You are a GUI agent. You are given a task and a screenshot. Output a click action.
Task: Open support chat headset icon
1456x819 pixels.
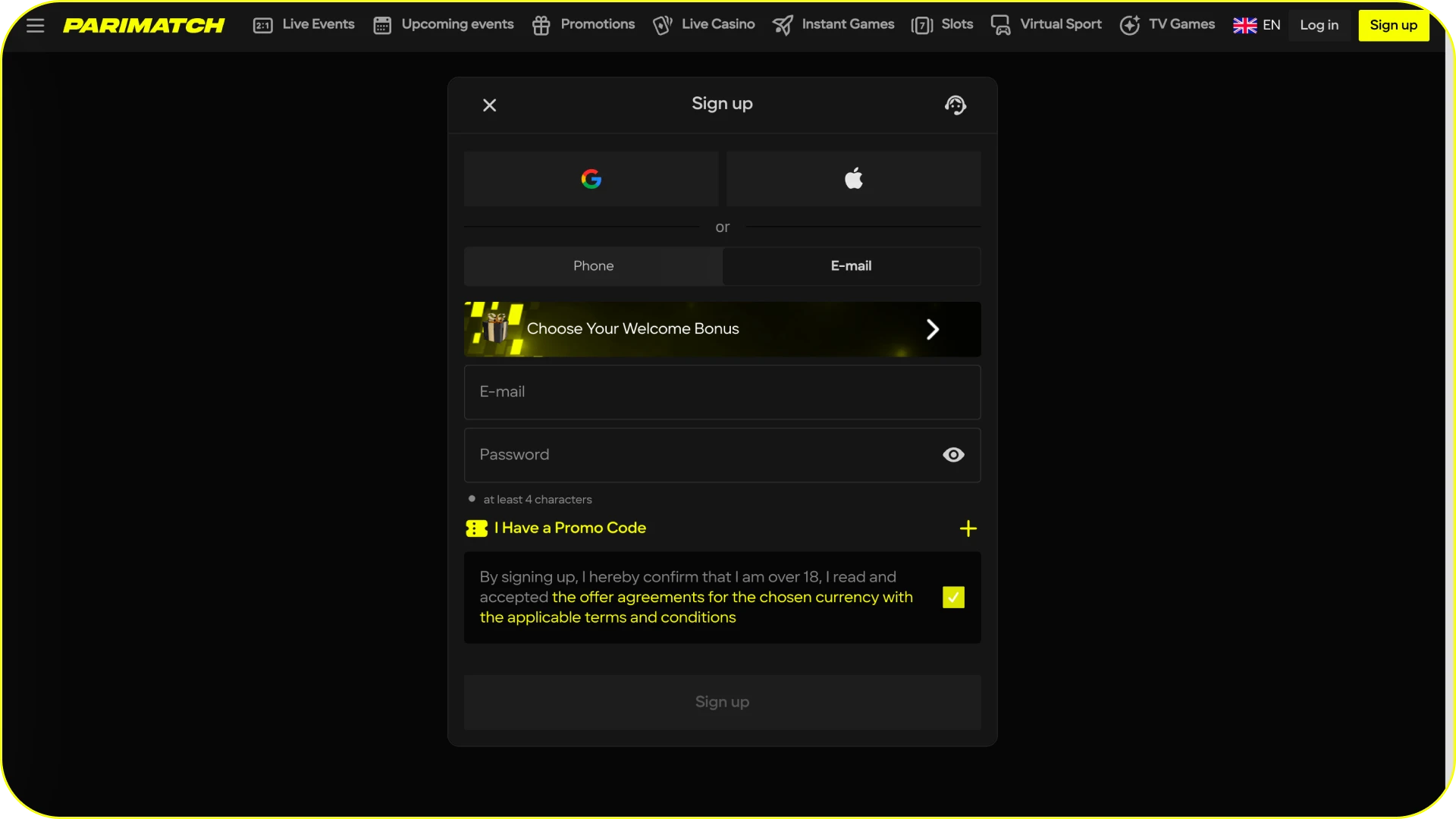point(955,105)
